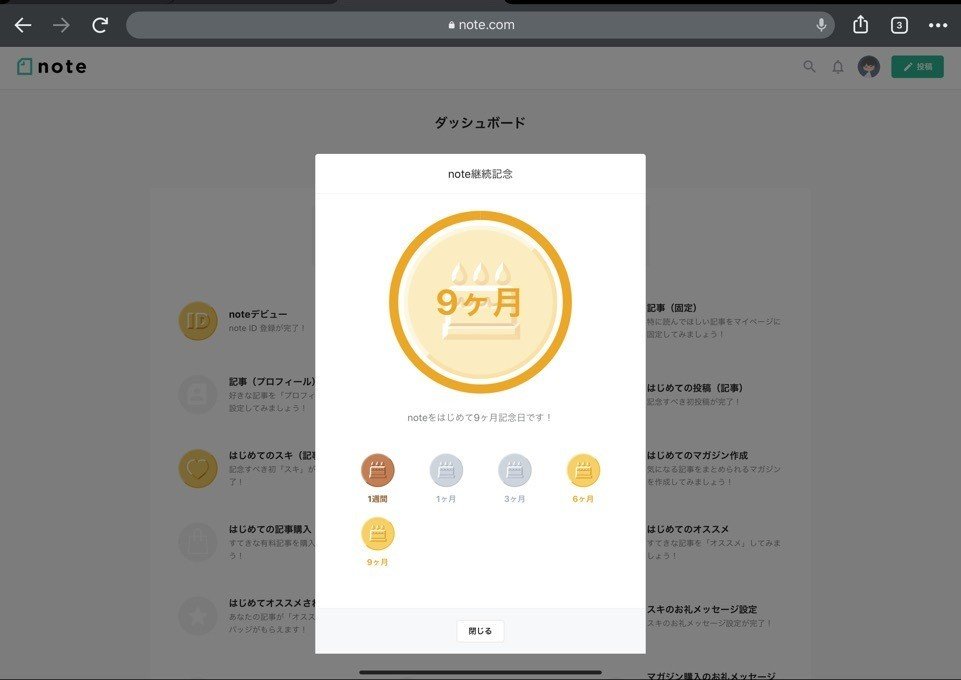Select the 1ヶ月 silver badge
This screenshot has width=961, height=680.
[446, 470]
